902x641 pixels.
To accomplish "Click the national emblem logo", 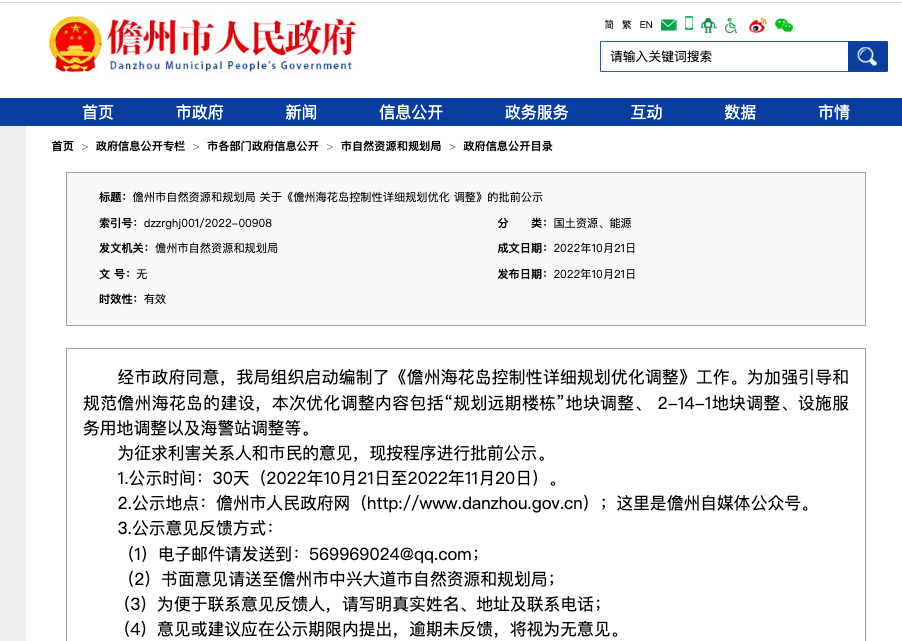I will coord(75,44).
